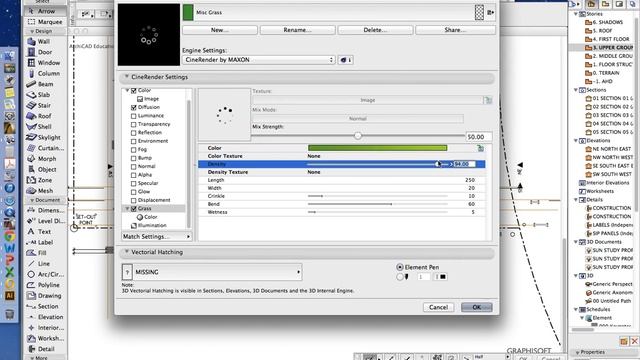
Task: Click the Delete... material button
Action: tap(376, 30)
